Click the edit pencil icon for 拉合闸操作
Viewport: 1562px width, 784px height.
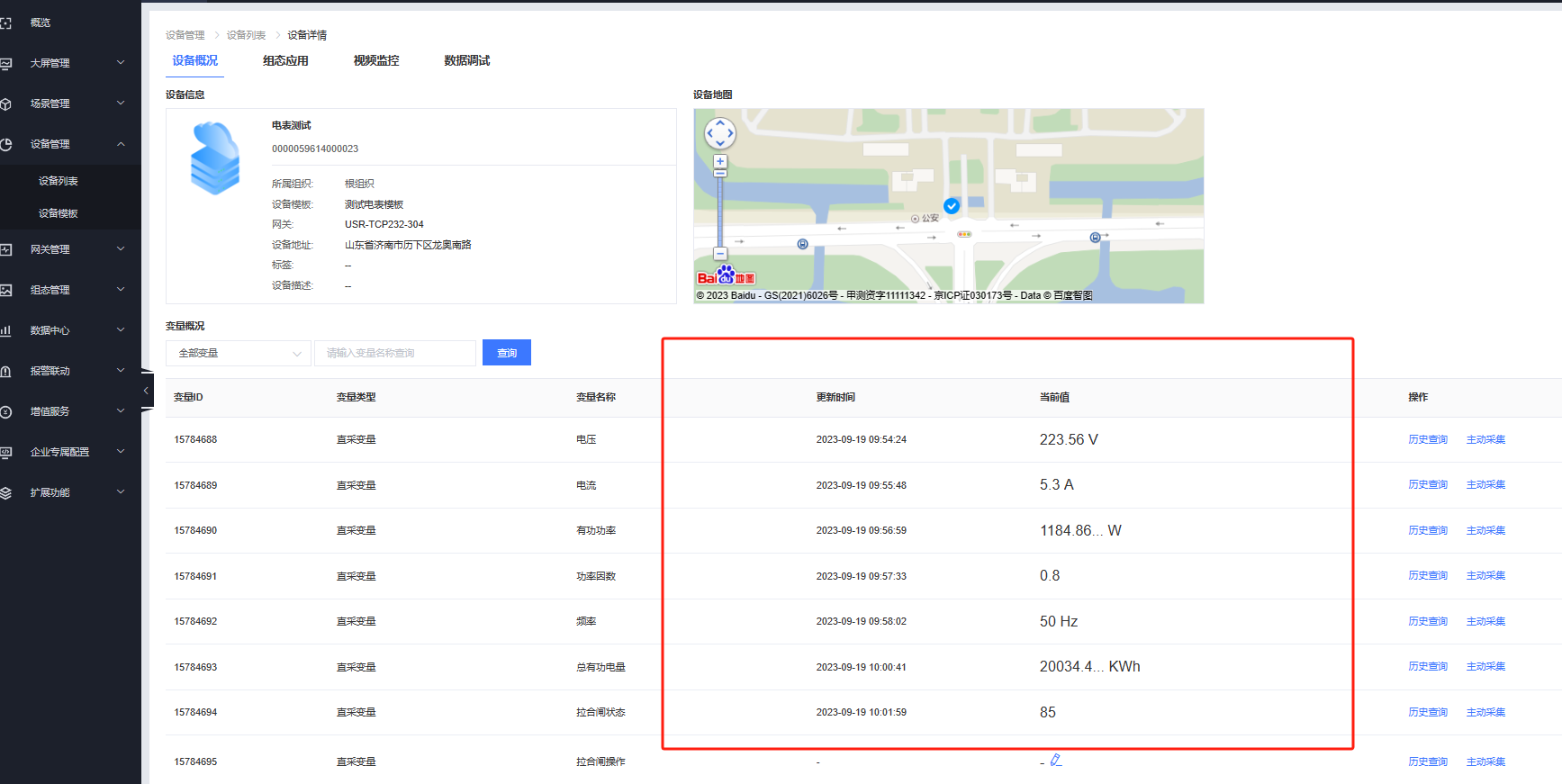(1056, 761)
